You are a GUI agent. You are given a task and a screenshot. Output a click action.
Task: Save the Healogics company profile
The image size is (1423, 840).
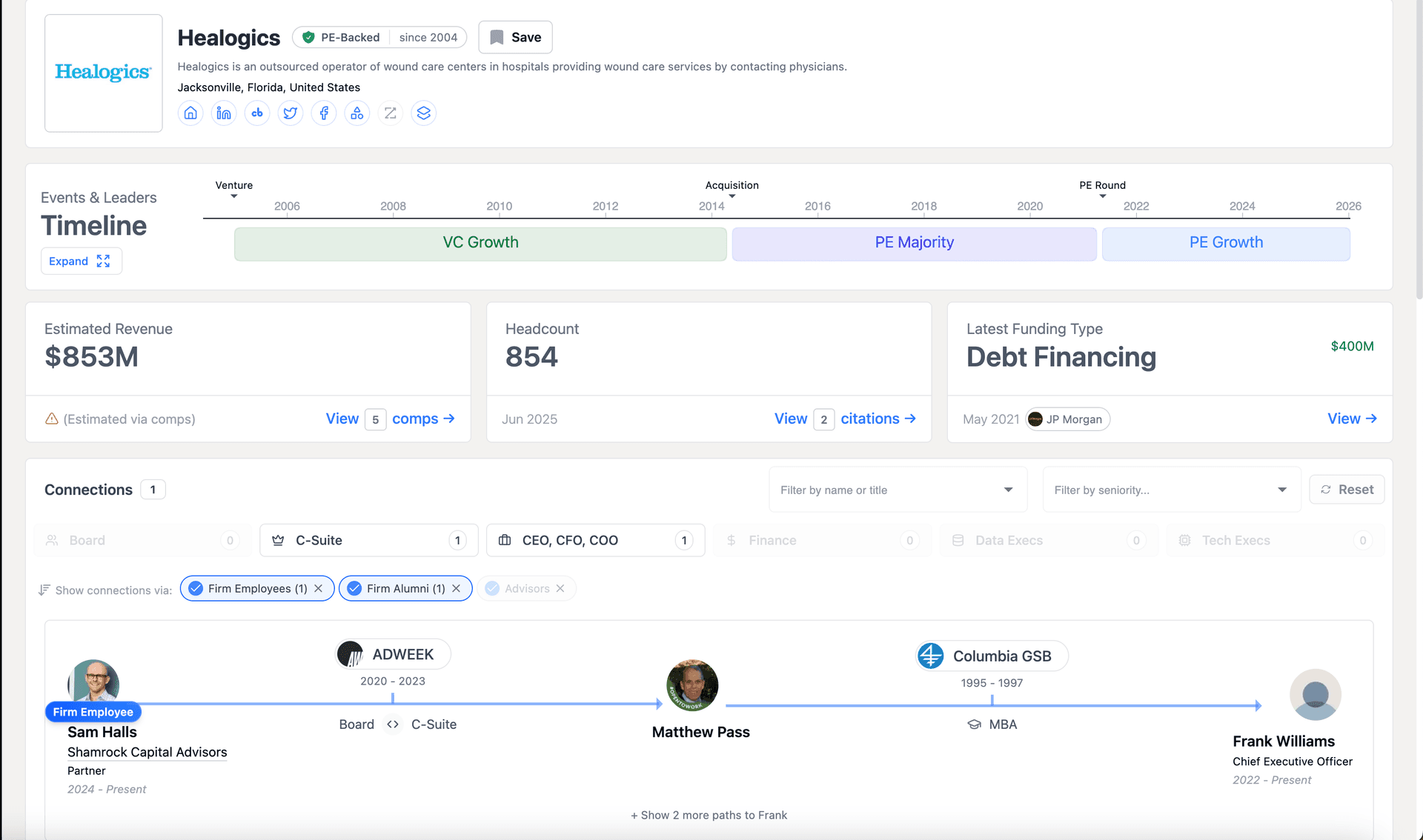(x=515, y=37)
